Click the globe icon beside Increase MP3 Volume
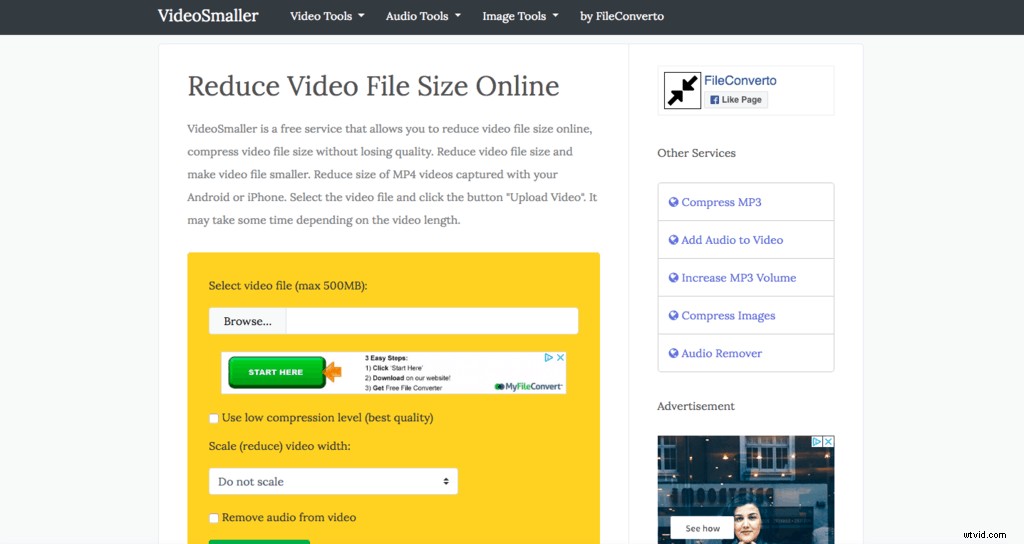 673,278
